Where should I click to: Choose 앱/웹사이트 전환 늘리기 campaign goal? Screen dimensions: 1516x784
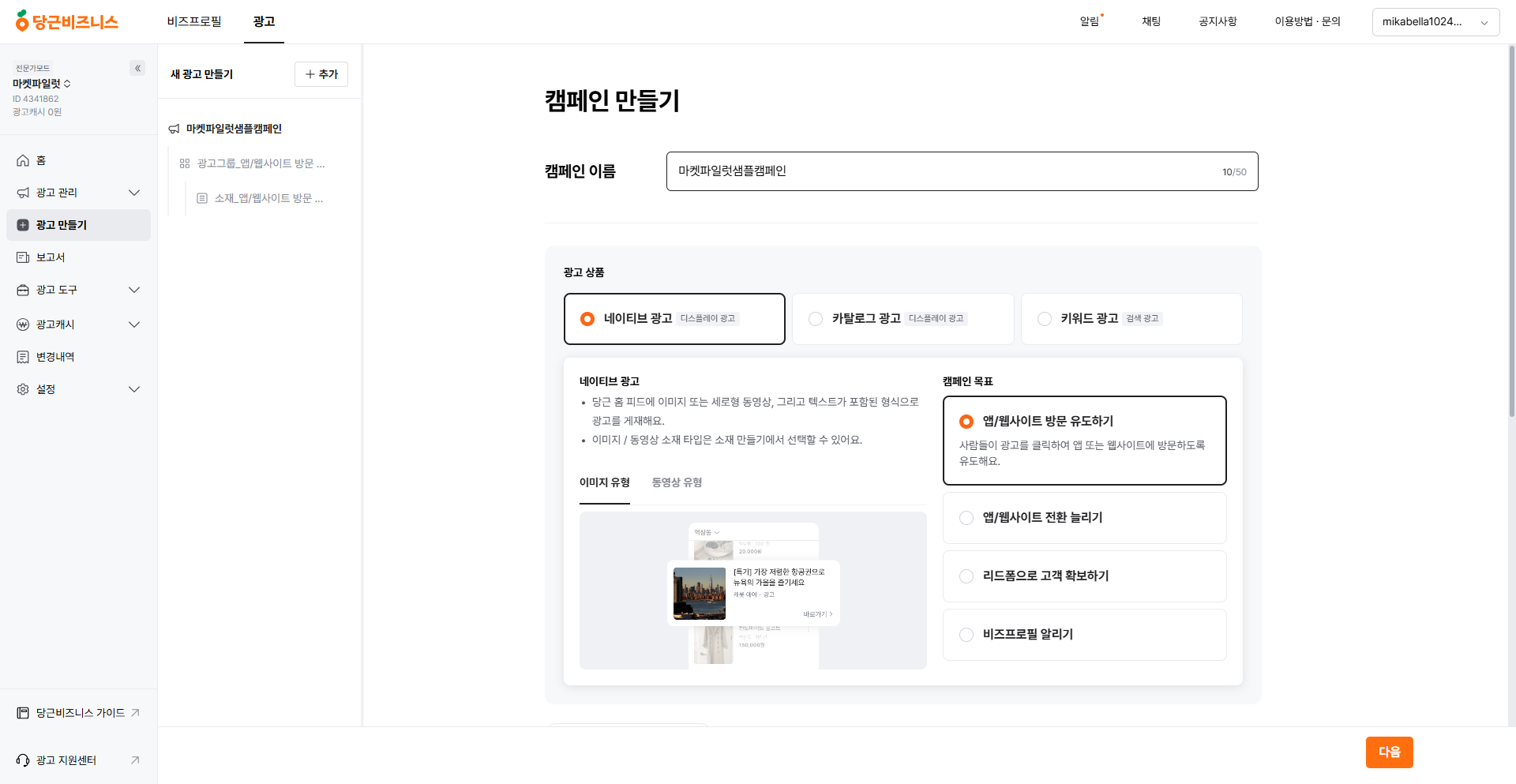click(1085, 518)
